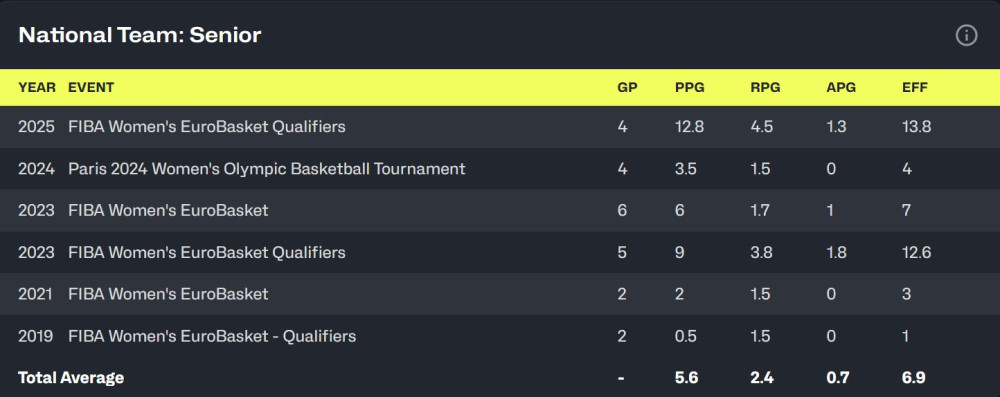Click the 13.8 EFF value in first row
The width and height of the screenshot is (1000, 397).
(x=916, y=127)
